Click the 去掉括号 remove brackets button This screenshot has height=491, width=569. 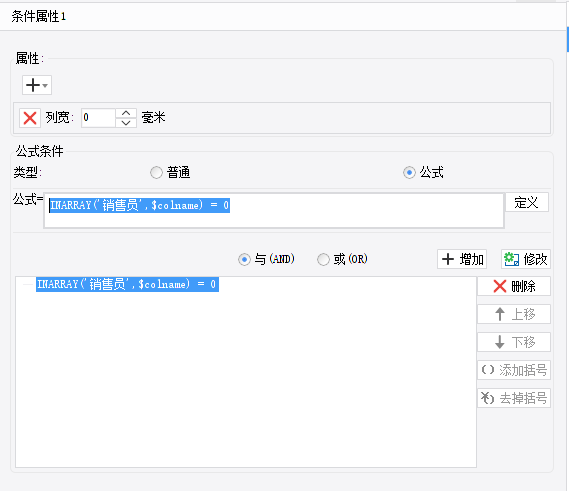(x=514, y=398)
